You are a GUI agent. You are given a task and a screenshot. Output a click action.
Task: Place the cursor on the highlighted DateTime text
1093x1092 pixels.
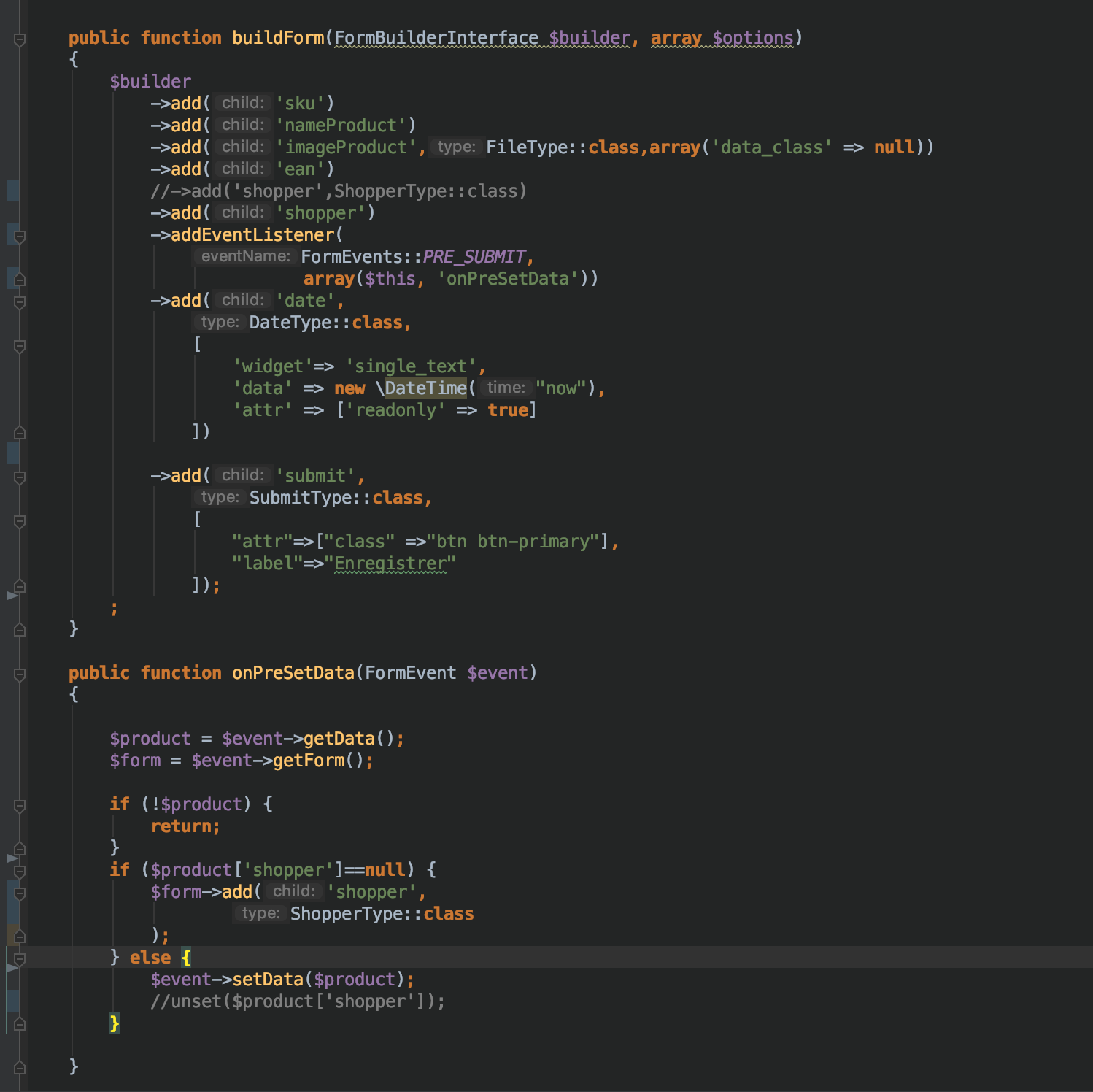pyautogui.click(x=426, y=388)
